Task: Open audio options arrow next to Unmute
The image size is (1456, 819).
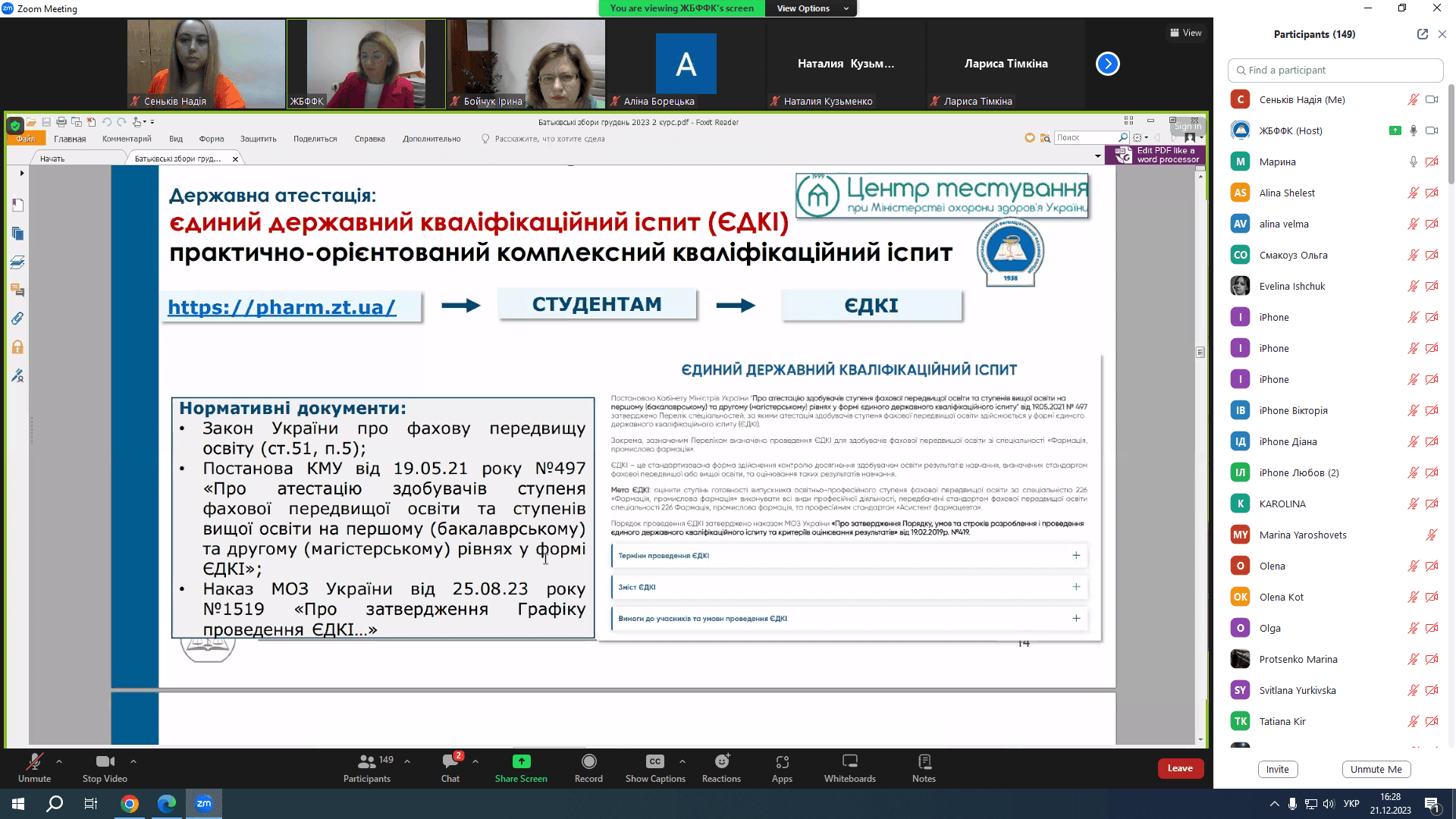Action: [59, 761]
